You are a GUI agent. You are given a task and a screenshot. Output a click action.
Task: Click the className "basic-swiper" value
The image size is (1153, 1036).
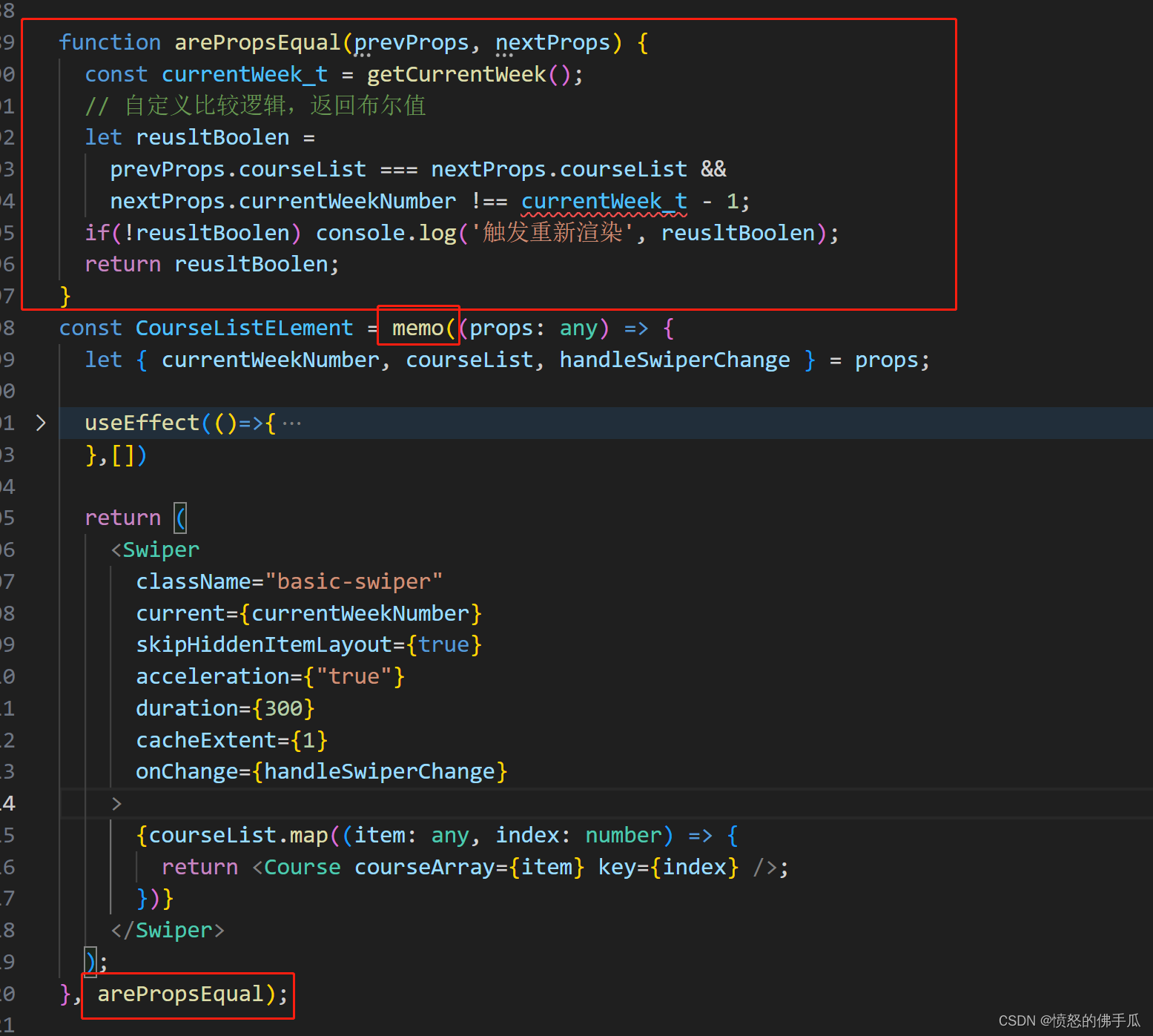[x=354, y=581]
